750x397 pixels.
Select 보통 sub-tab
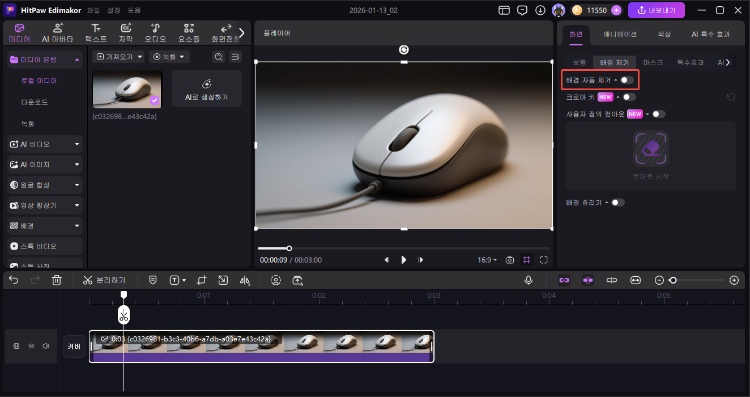(x=579, y=62)
